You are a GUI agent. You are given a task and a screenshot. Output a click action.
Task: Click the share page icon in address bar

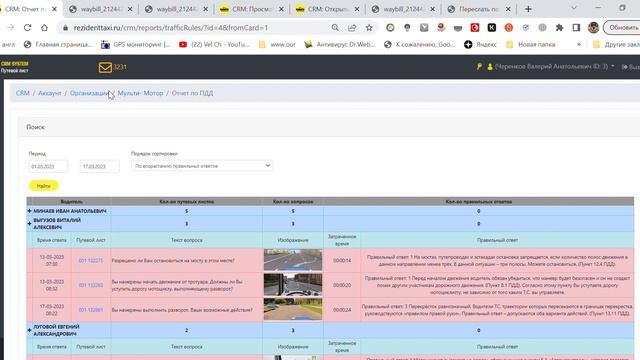click(x=352, y=28)
